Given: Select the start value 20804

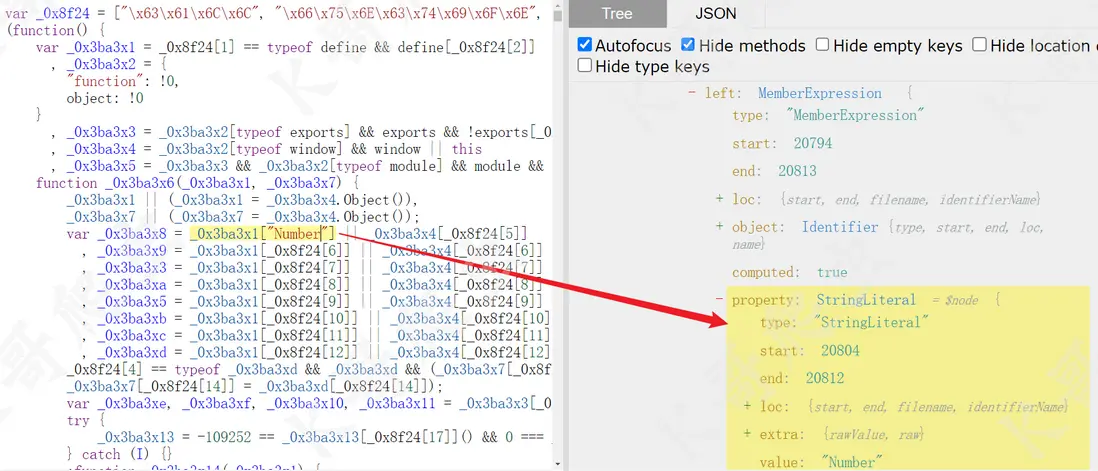Looking at the screenshot, I should (x=840, y=351).
